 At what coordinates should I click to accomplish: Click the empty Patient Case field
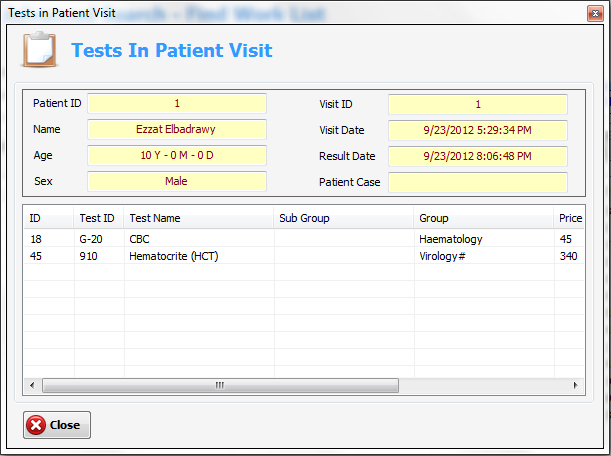coord(478,182)
